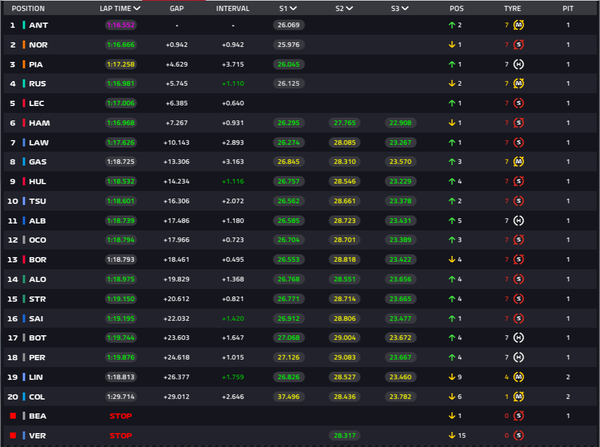Image resolution: width=600 pixels, height=447 pixels.
Task: Expand the S3 column dropdown chevron
Action: [x=405, y=8]
